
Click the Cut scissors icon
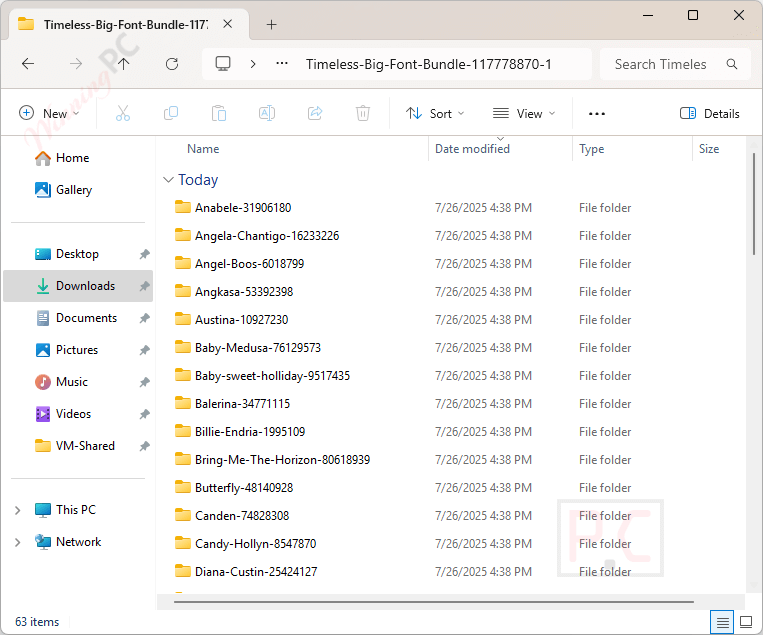pyautogui.click(x=123, y=113)
